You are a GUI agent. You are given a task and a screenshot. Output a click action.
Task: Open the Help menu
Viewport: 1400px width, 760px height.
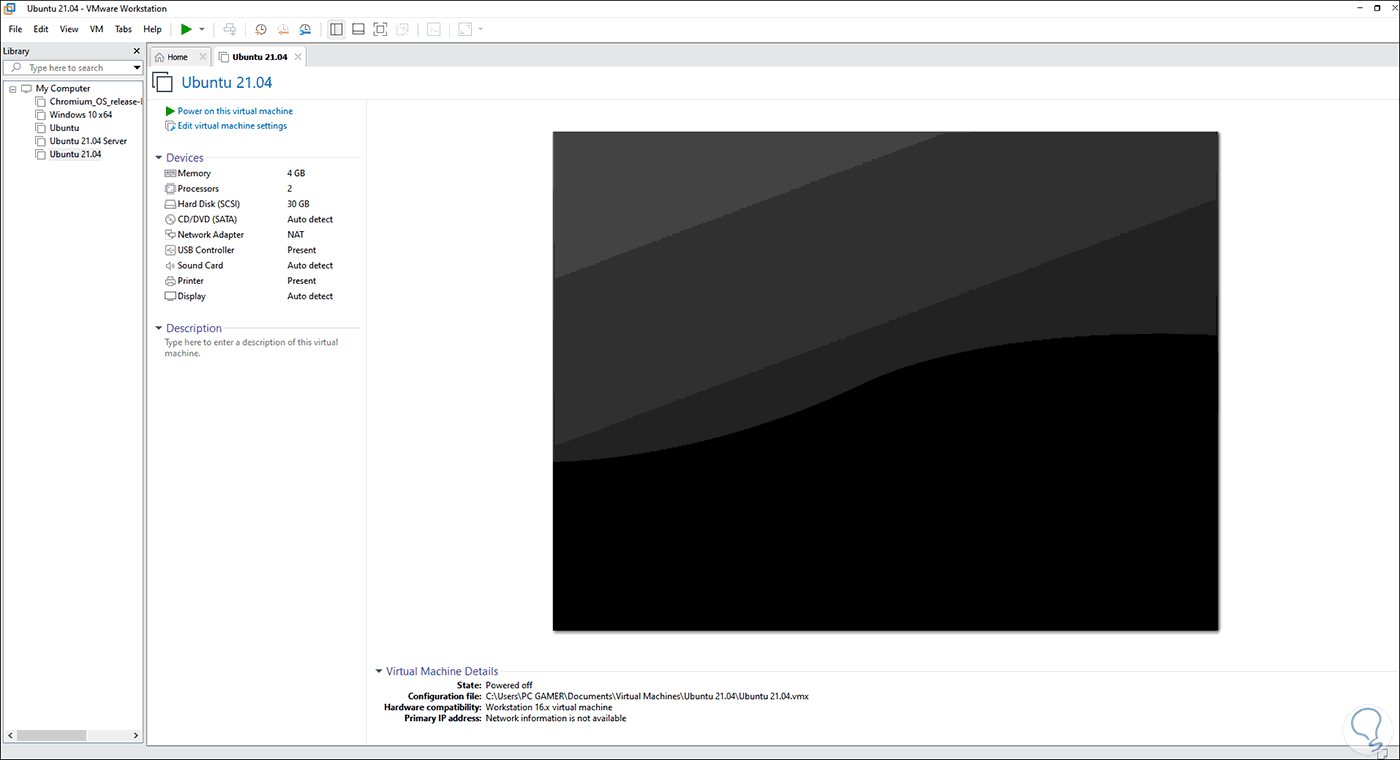152,29
